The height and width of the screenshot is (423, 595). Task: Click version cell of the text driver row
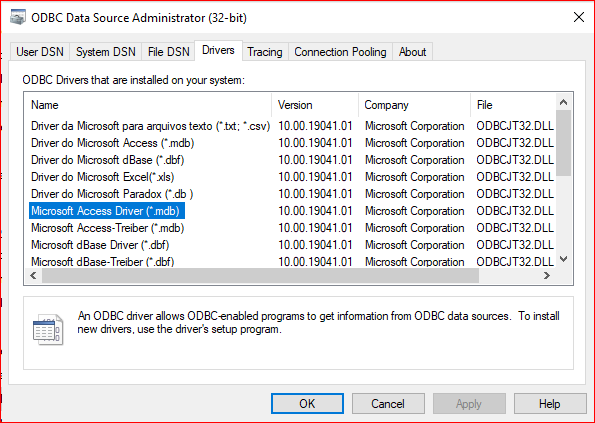tap(315, 126)
